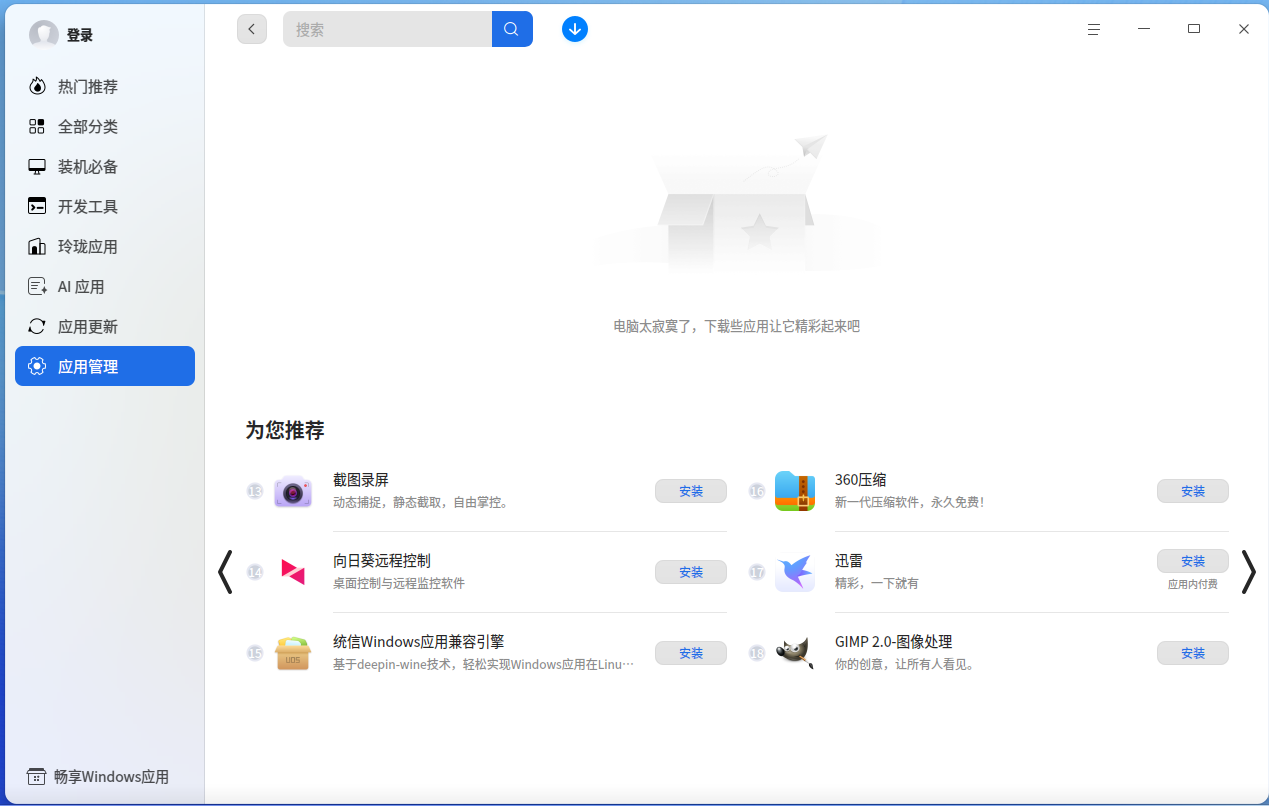Click the back arrow button
Image resolution: width=1269 pixels, height=806 pixels.
click(252, 29)
